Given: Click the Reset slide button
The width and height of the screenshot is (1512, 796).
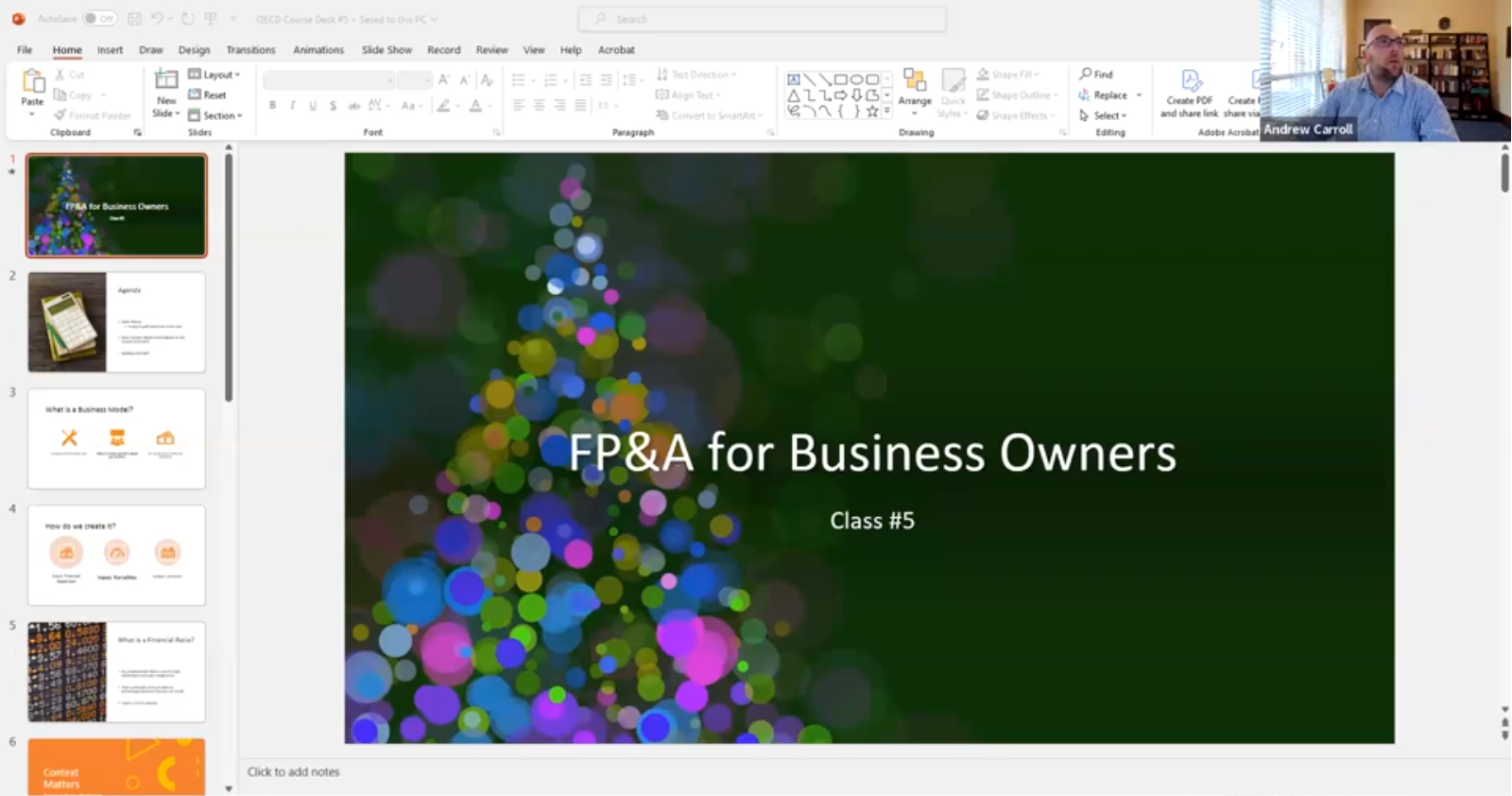Looking at the screenshot, I should (x=208, y=95).
